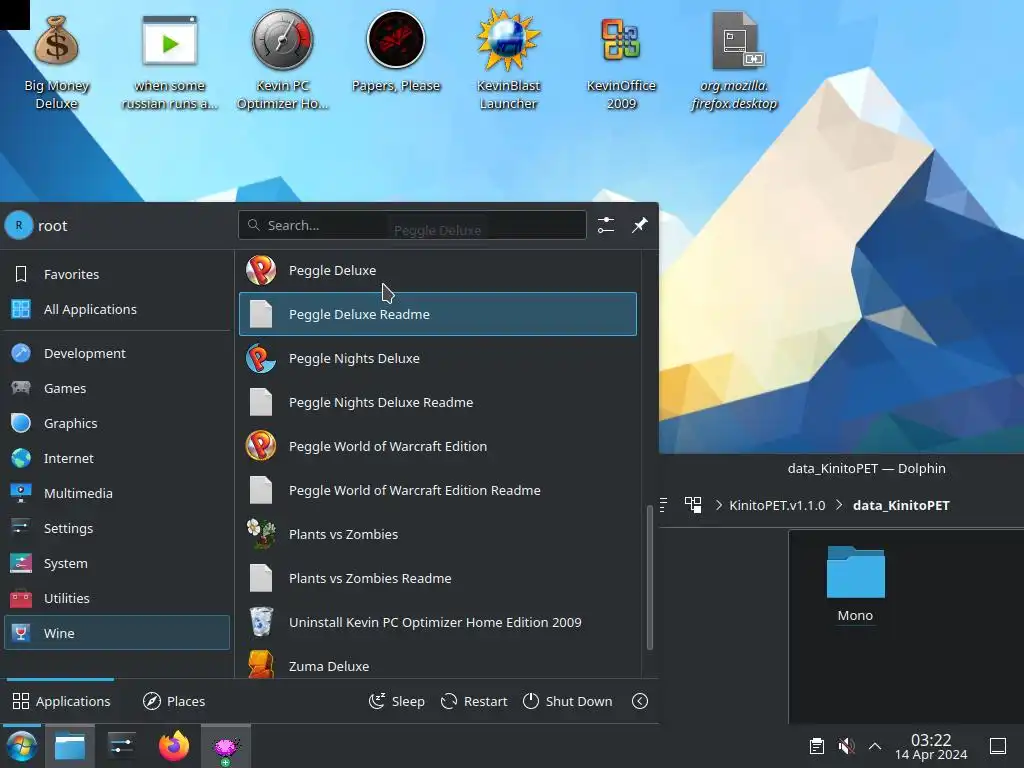
Task: Launch Firefox from the taskbar
Action: click(x=174, y=746)
